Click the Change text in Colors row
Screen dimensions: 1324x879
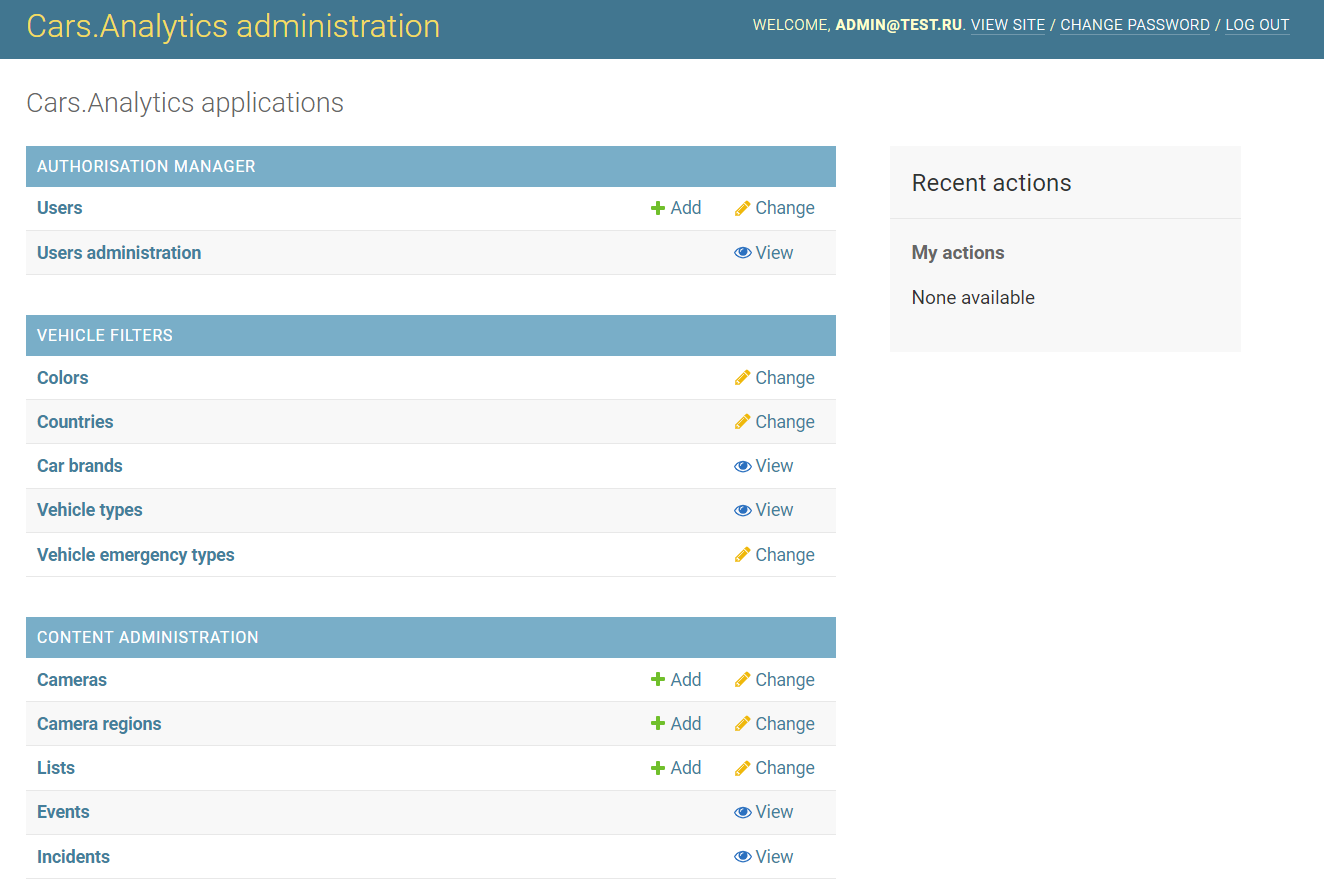coord(785,378)
